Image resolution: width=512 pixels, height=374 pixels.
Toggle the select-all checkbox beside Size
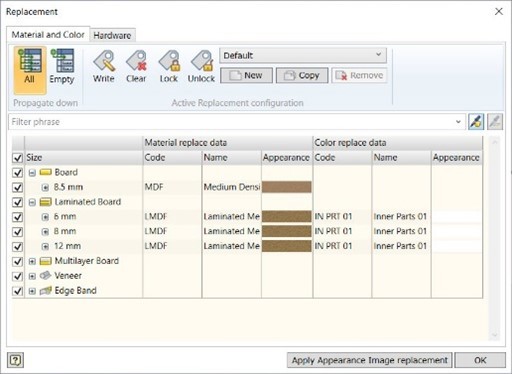[x=17, y=158]
